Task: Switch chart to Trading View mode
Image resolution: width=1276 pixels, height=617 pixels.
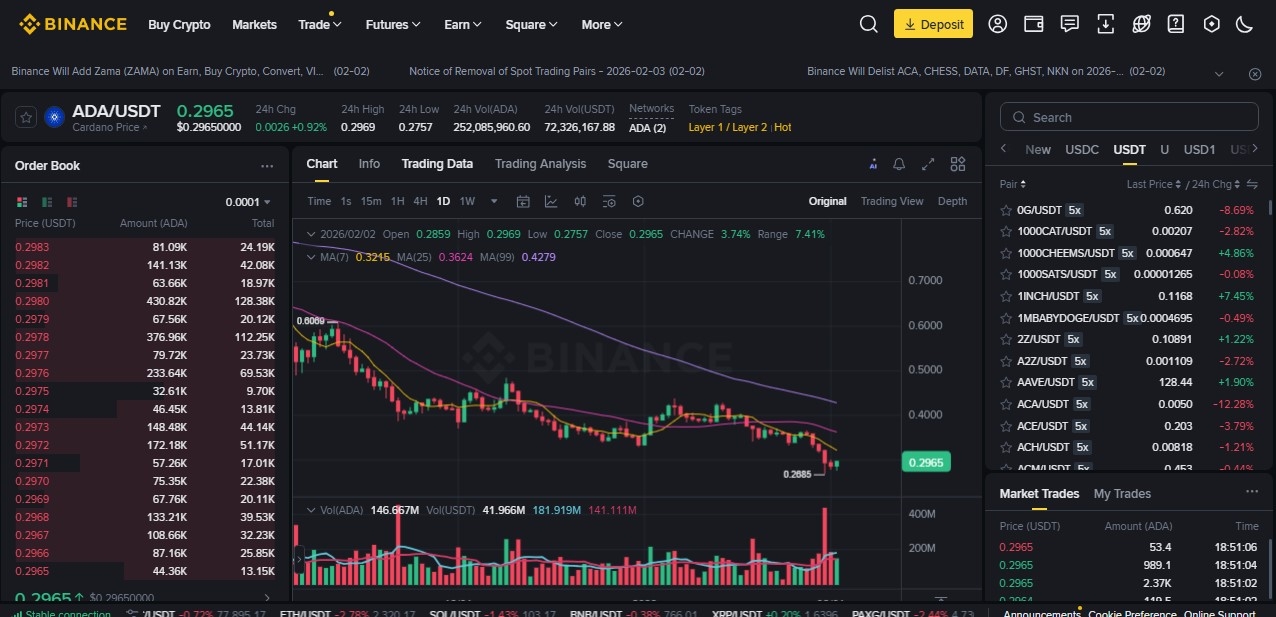Action: 892,201
